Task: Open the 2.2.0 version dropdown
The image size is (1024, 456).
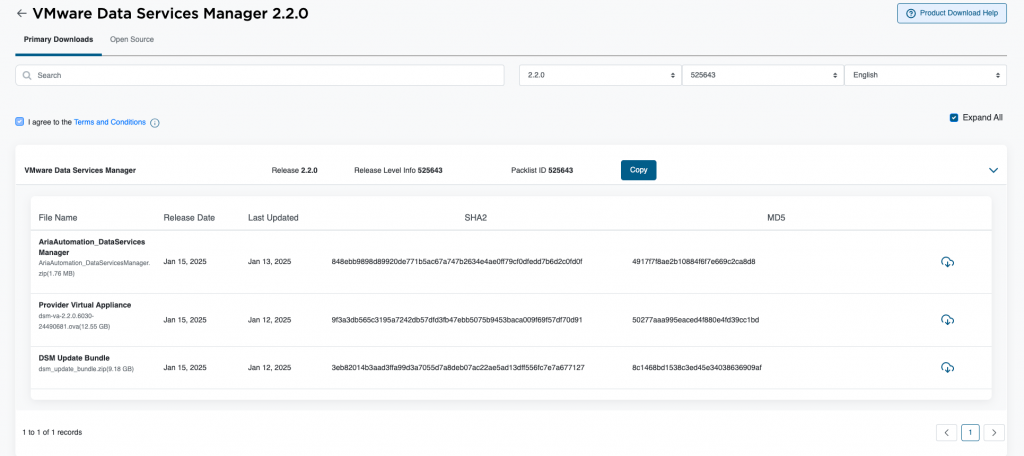Action: pos(600,75)
